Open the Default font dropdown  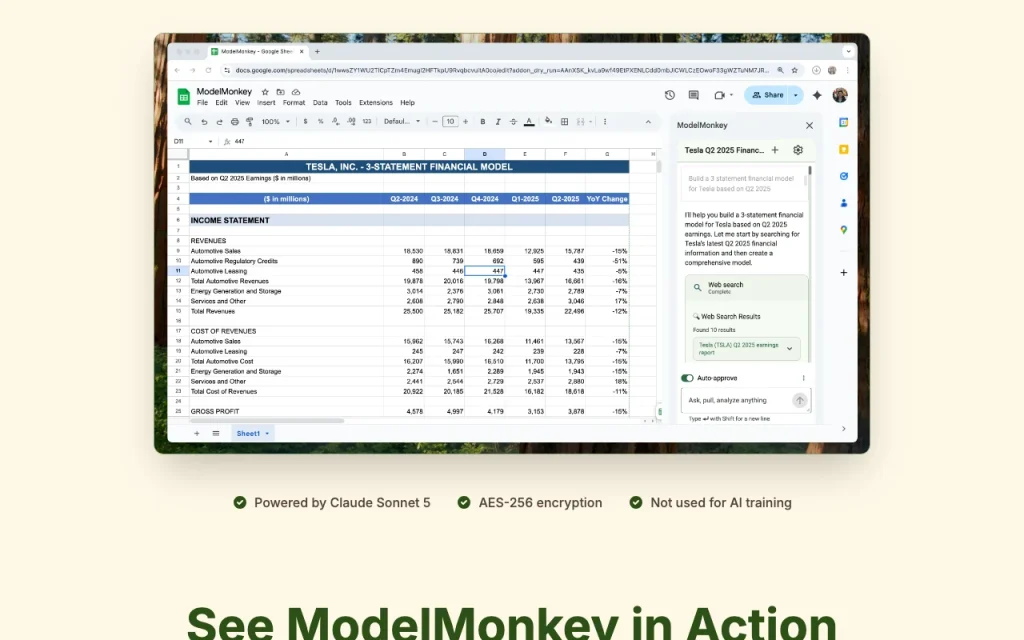[x=402, y=121]
